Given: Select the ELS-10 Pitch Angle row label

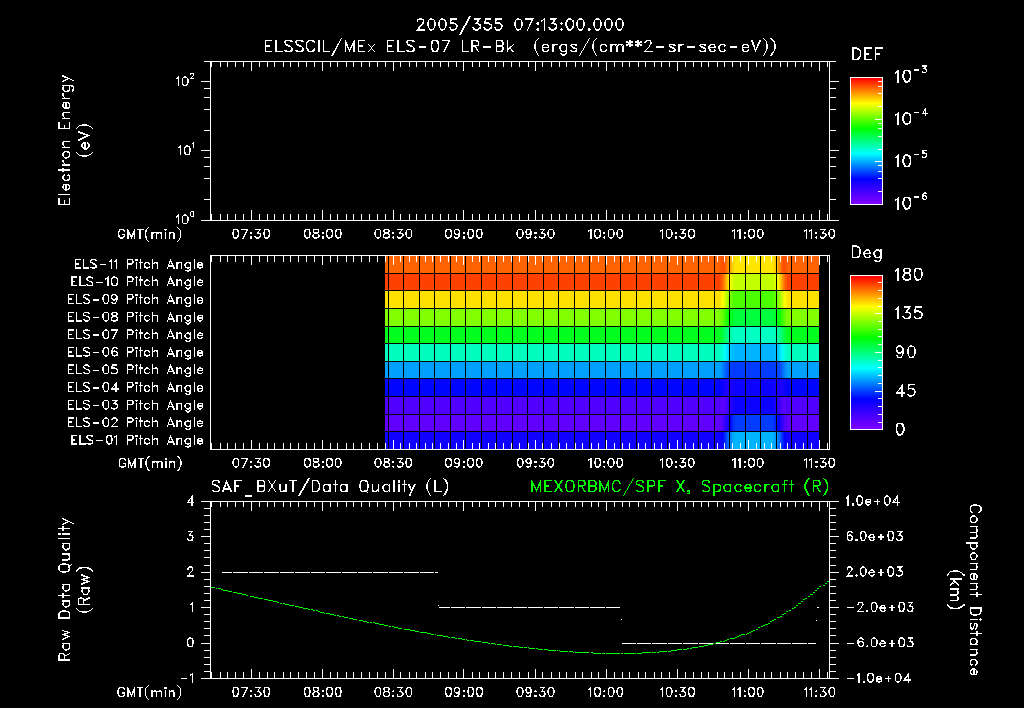Looking at the screenshot, I should [x=137, y=282].
